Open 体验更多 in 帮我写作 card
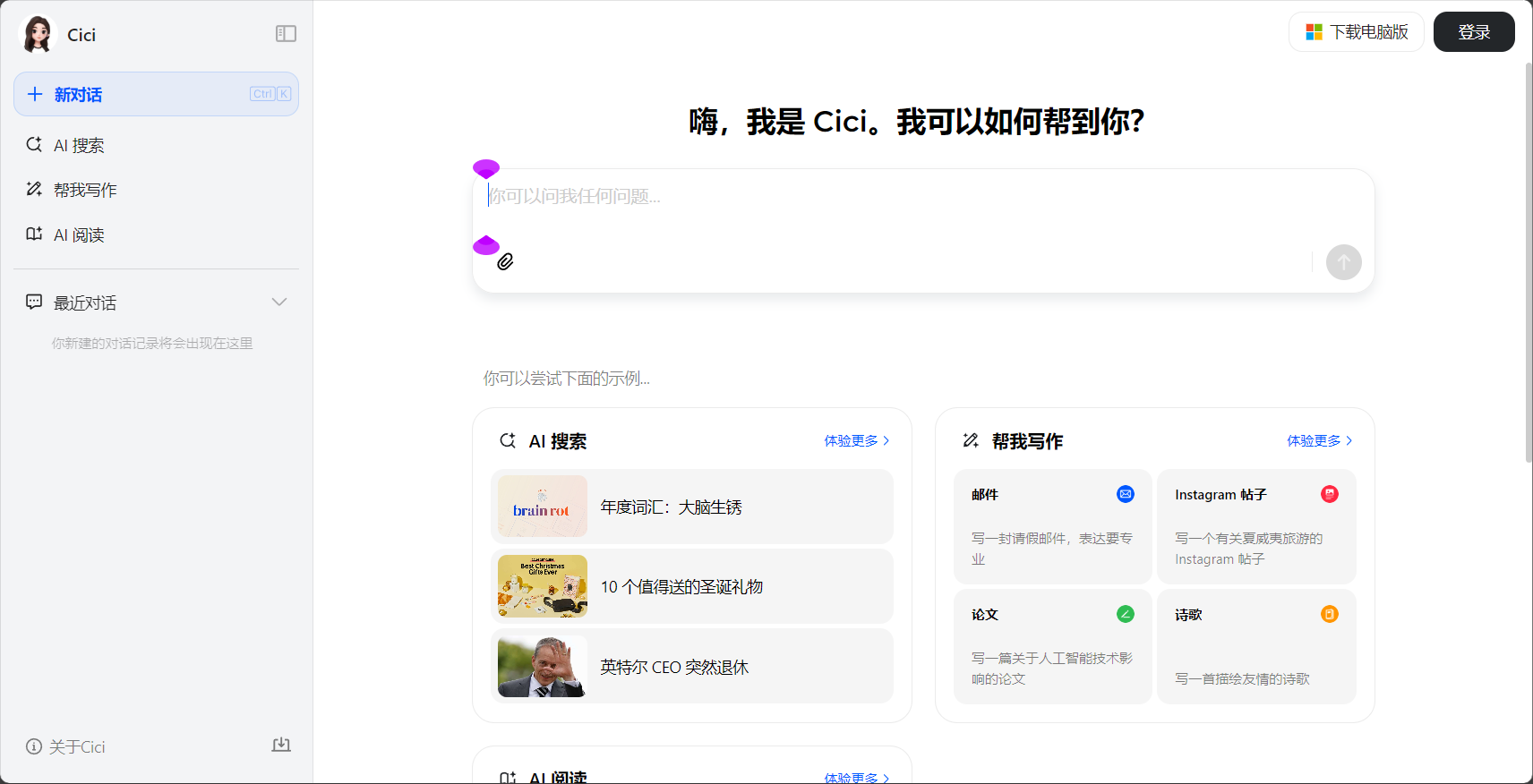This screenshot has height=784, width=1533. [x=1320, y=440]
